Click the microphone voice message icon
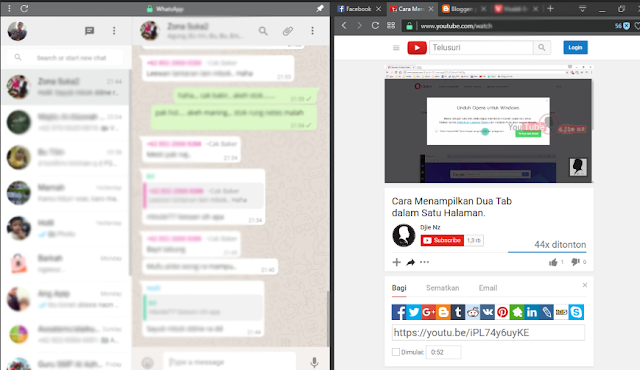The width and height of the screenshot is (640, 370). (x=314, y=362)
